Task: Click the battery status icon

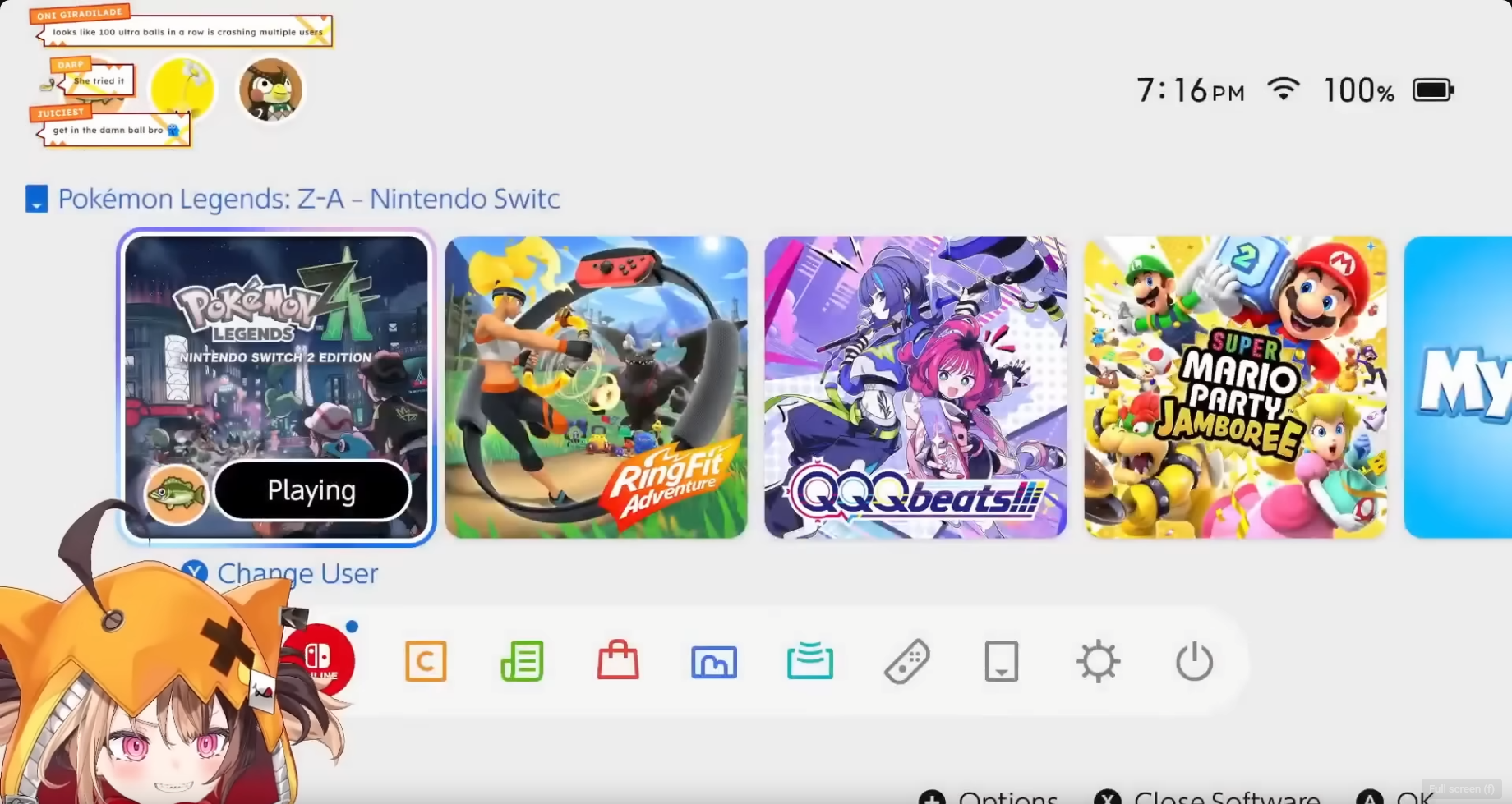Action: (1433, 90)
